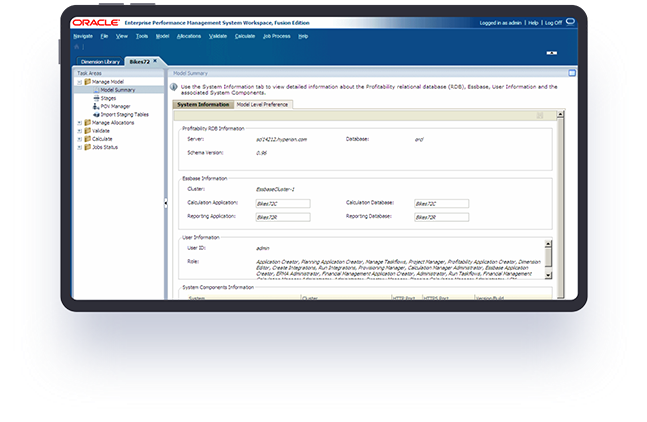The height and width of the screenshot is (422, 647).
Task: Click the Reporting Application field
Action: point(283,217)
